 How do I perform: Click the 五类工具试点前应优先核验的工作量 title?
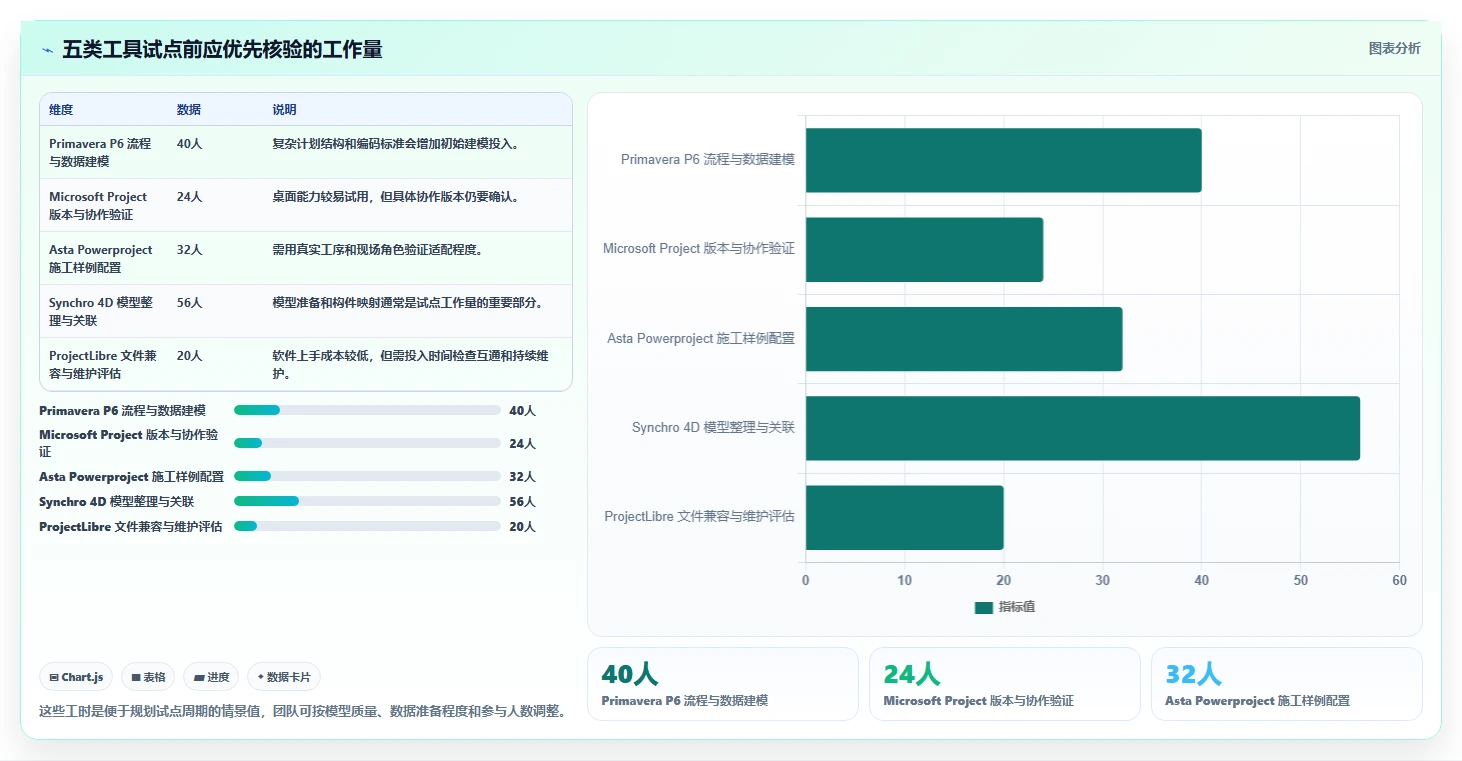coord(222,50)
